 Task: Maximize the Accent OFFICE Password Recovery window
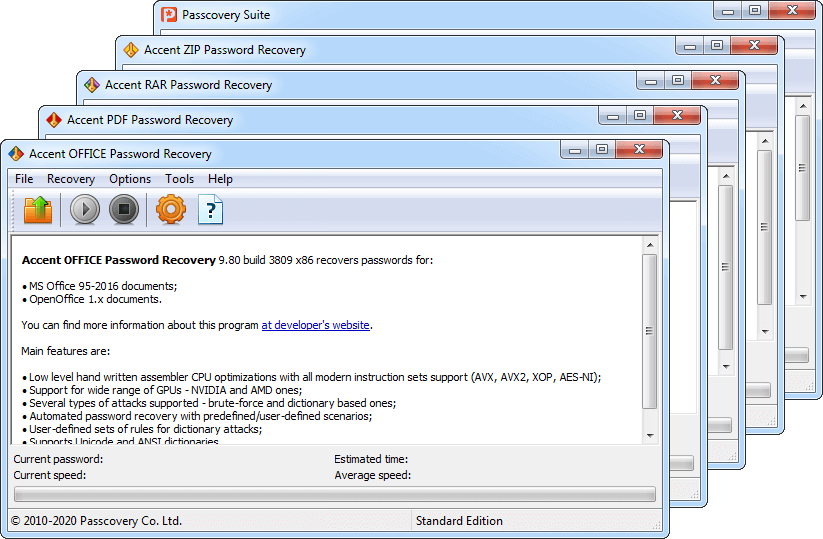coord(602,150)
